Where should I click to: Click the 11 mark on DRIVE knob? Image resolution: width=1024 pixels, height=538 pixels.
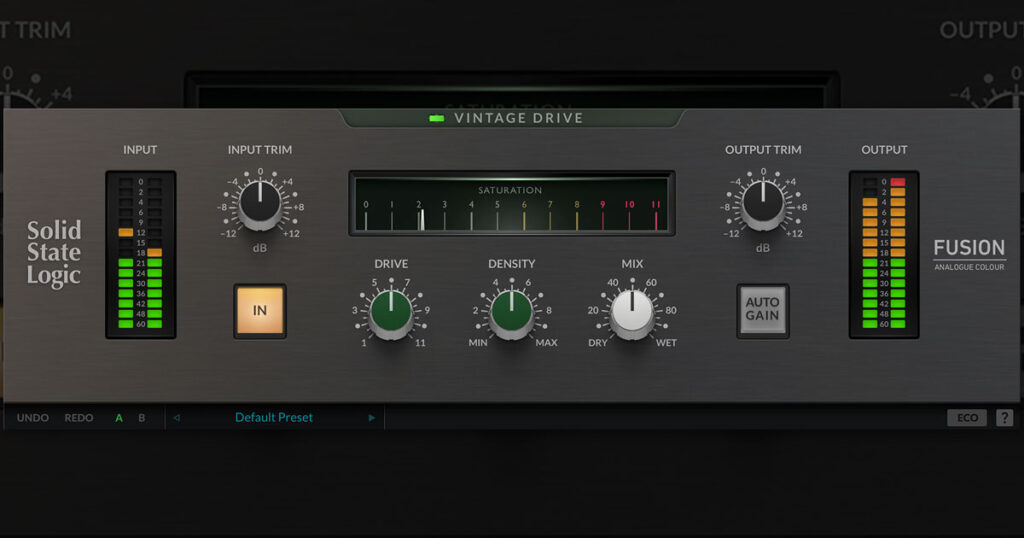click(x=420, y=343)
